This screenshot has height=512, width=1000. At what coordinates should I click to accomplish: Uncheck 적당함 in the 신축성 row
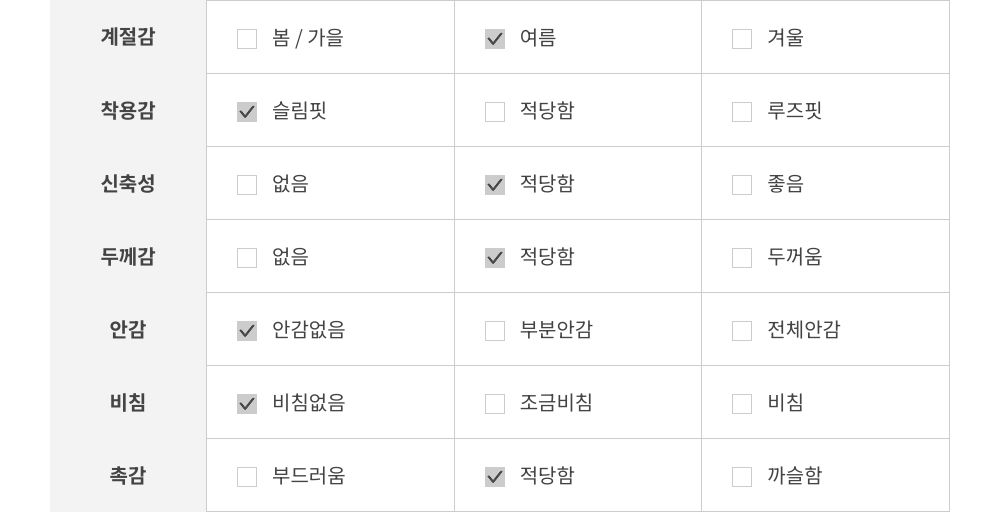pos(495,185)
